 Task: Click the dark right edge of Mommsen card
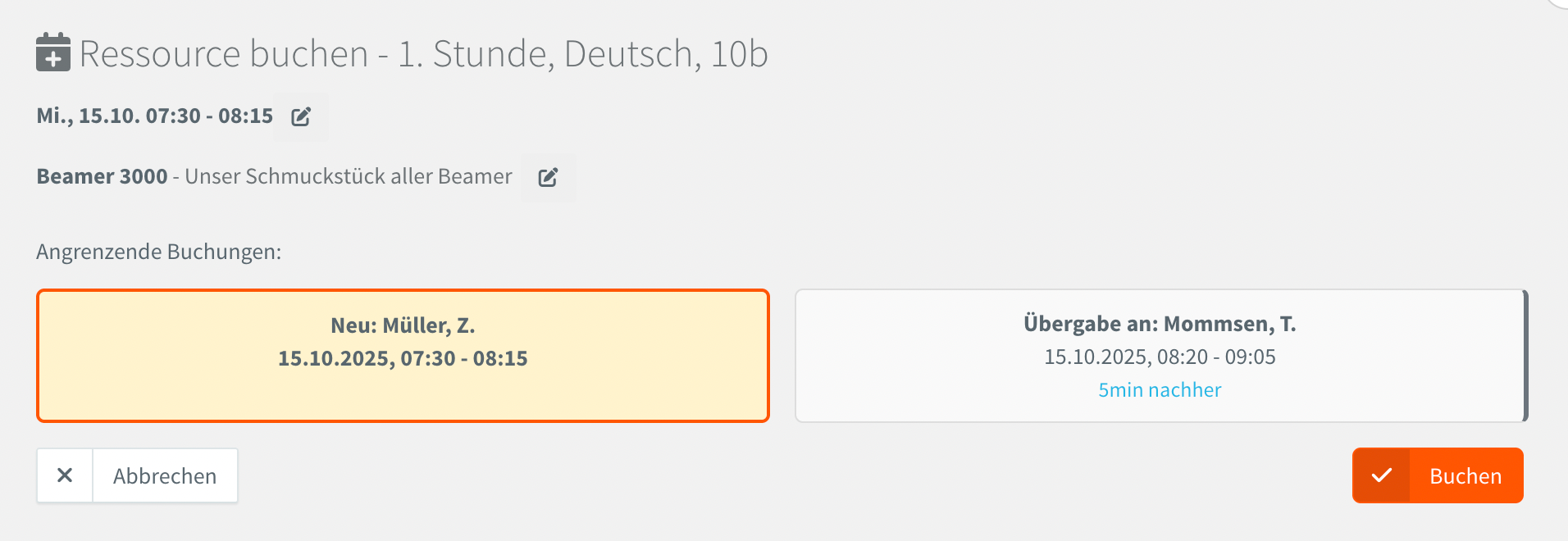pyautogui.click(x=1525, y=357)
